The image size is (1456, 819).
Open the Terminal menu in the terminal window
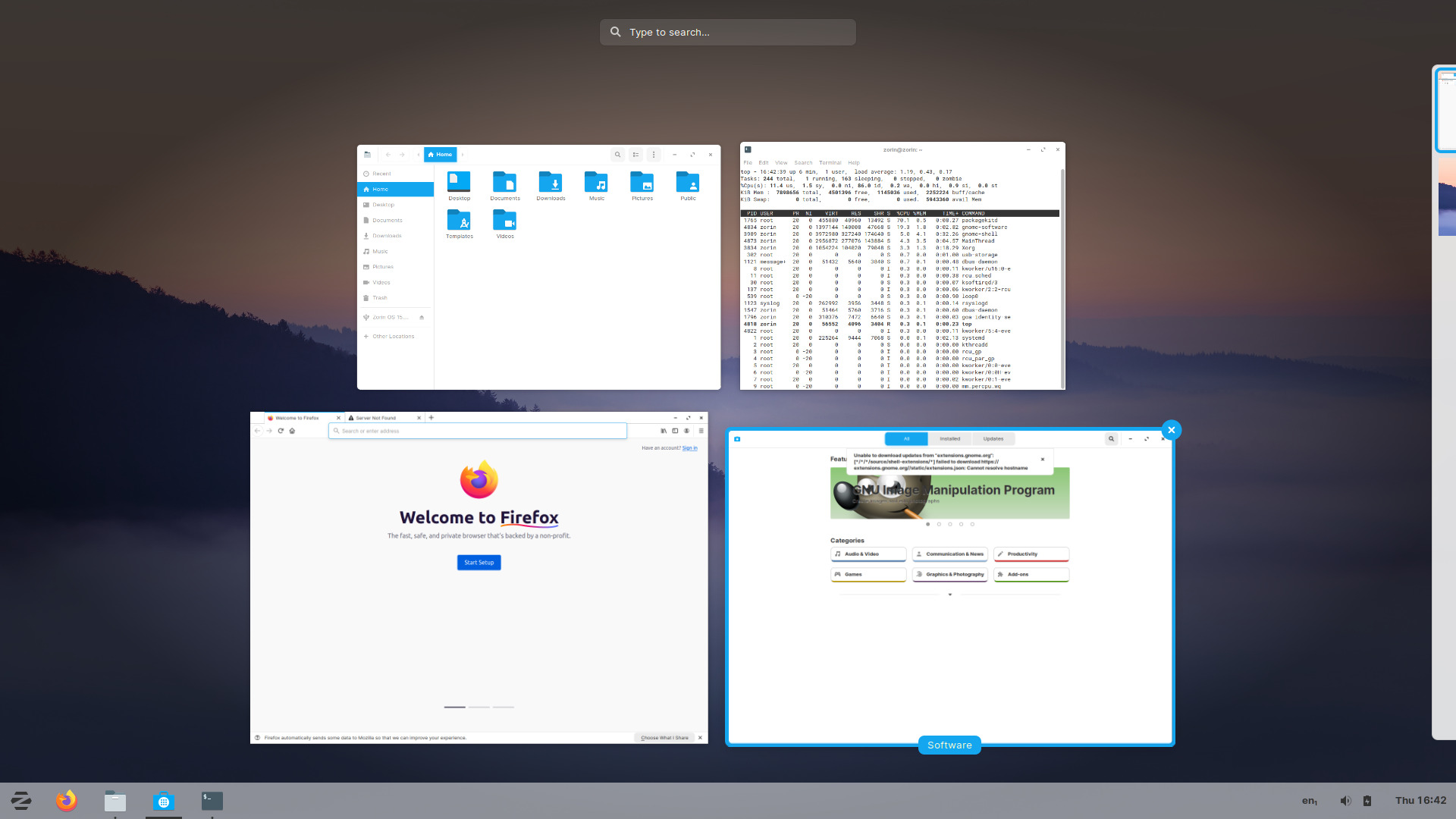pos(830,162)
